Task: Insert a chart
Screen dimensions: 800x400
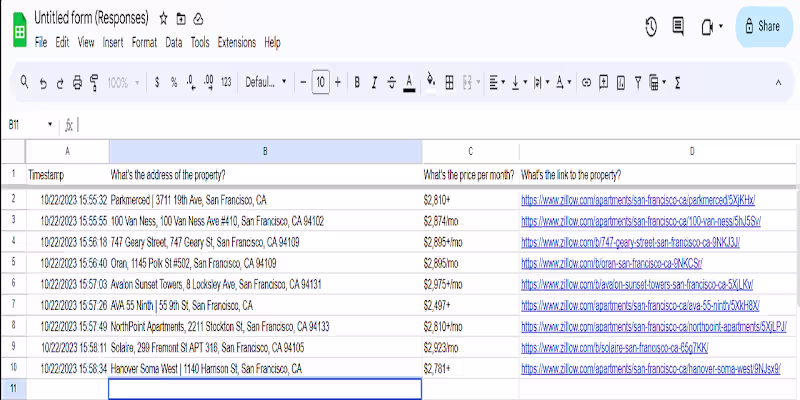Action: (620, 83)
